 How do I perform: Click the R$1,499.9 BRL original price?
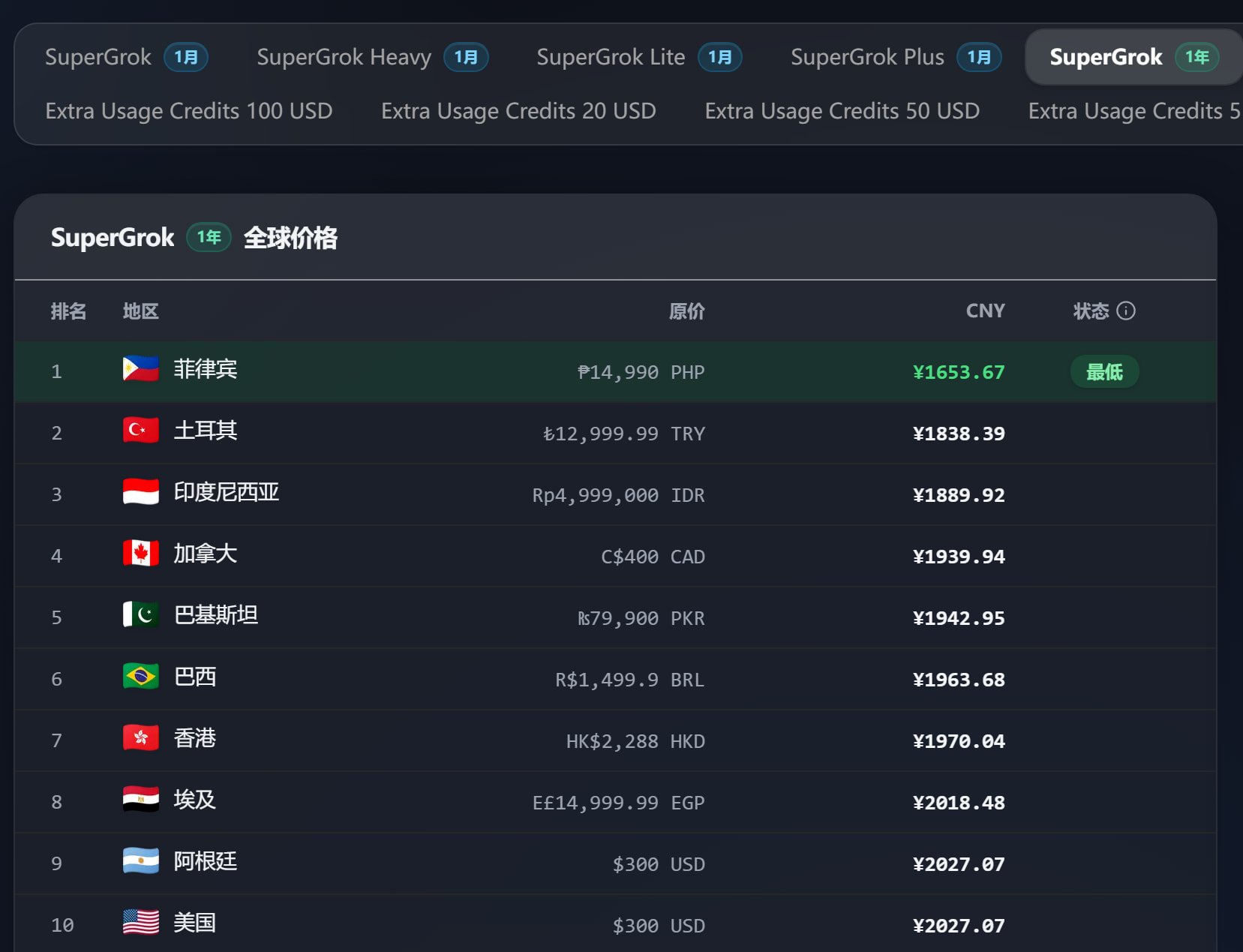[x=630, y=680]
